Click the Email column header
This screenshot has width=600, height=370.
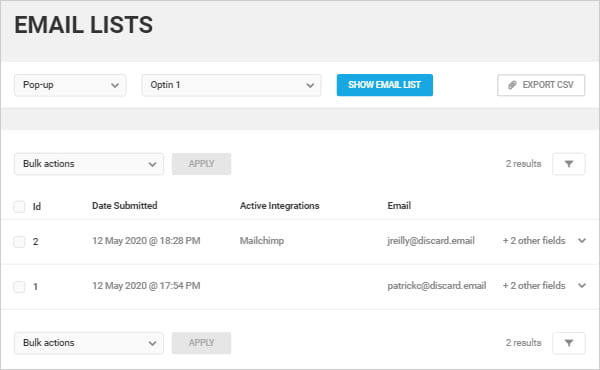[399, 205]
